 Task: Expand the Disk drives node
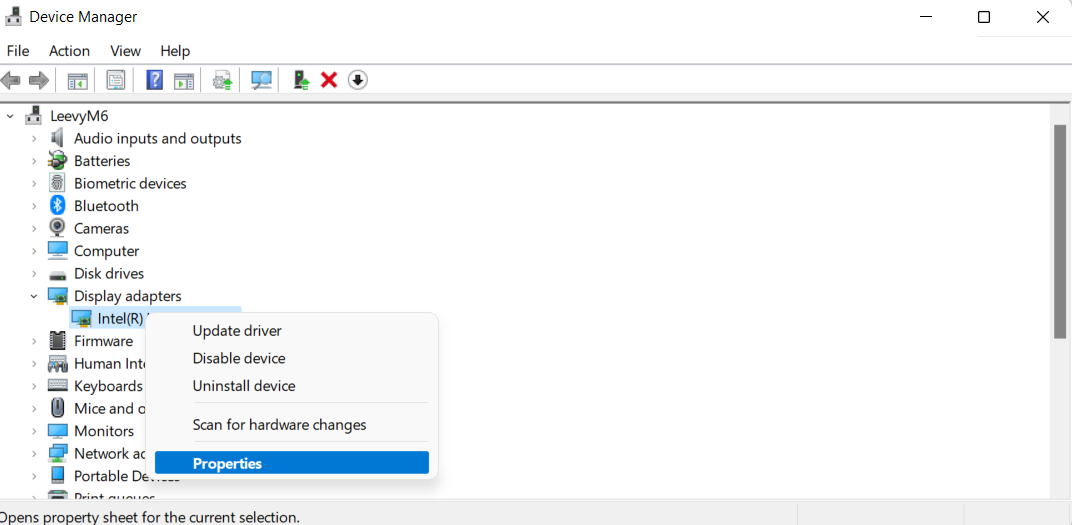34,273
